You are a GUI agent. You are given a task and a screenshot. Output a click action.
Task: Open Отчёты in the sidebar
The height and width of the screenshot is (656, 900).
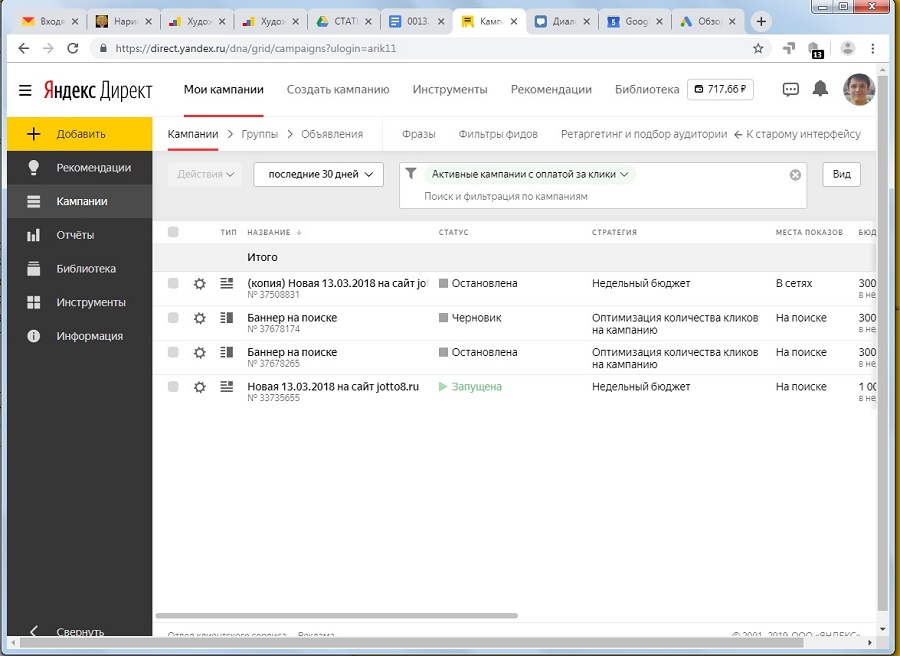80,235
